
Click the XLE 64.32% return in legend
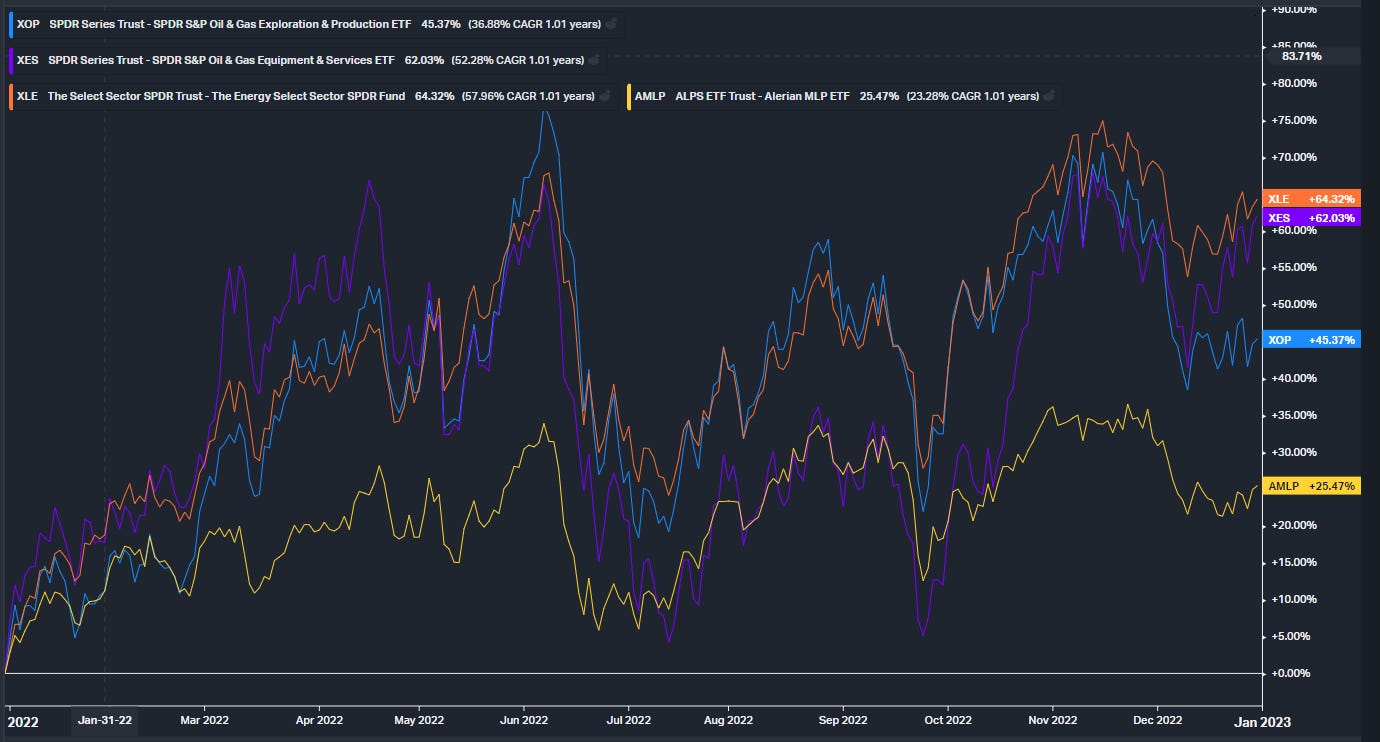coord(435,96)
